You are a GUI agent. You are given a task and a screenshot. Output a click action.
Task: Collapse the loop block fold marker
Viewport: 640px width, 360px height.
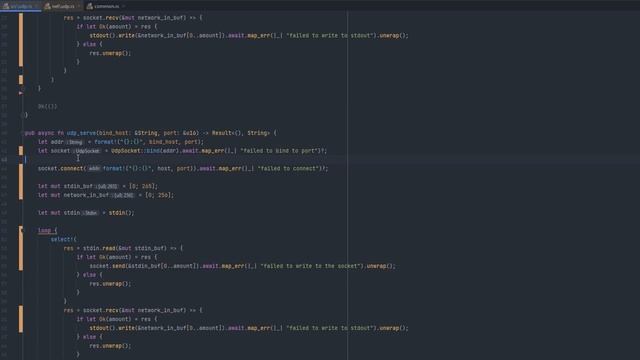point(22,231)
